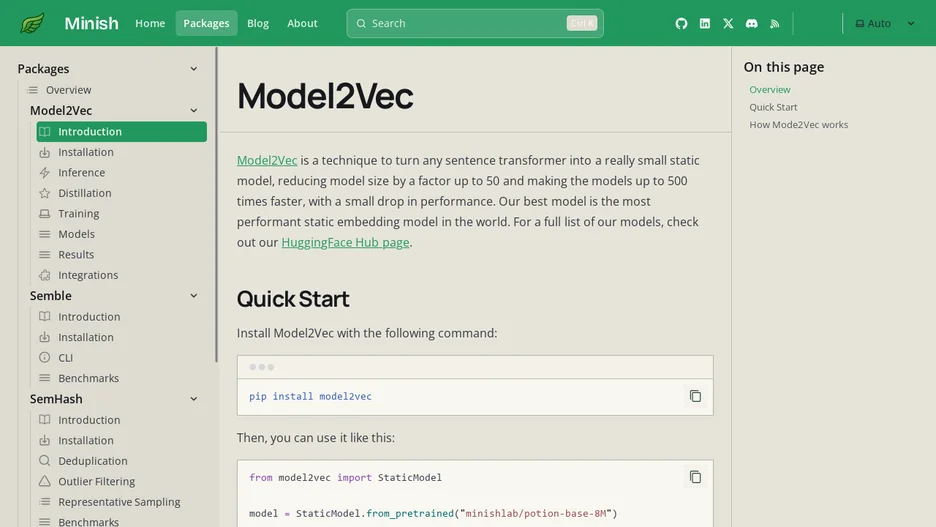Jump to How Mode2Vec works section
936x527 pixels.
799,125
